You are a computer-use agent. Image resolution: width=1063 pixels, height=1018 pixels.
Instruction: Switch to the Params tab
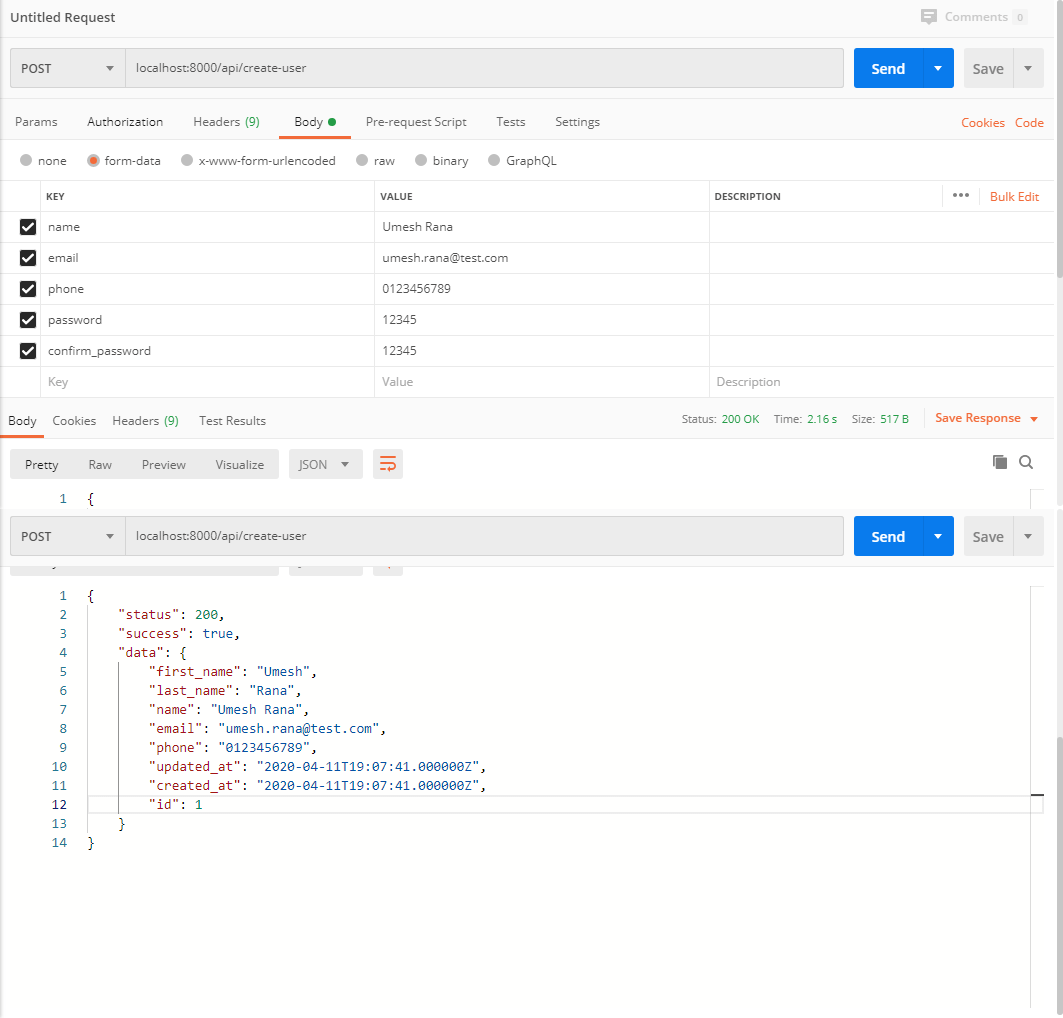coord(36,122)
